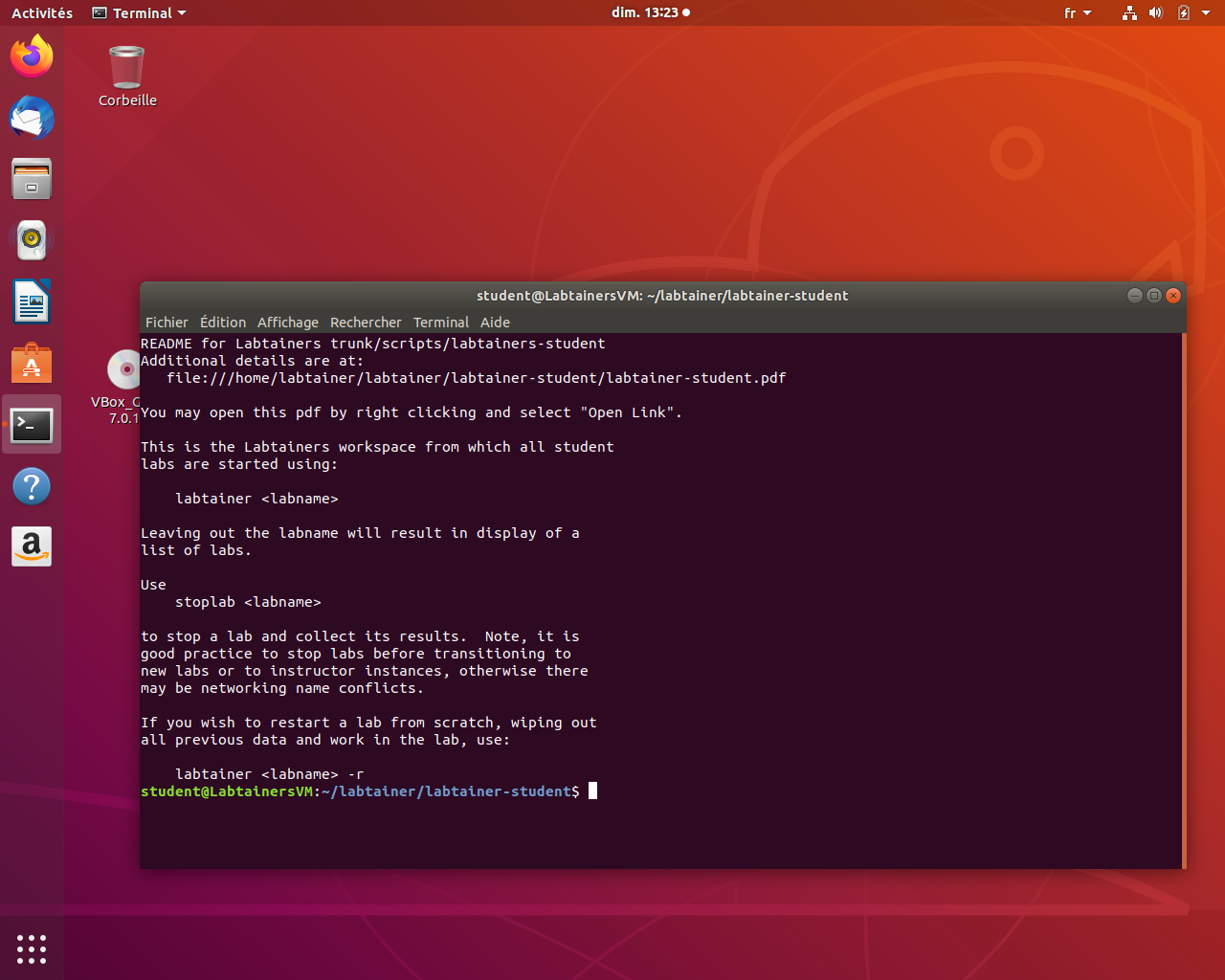This screenshot has height=980, width=1225.
Task: Expand the Terminal app menu in top bar
Action: [x=140, y=13]
